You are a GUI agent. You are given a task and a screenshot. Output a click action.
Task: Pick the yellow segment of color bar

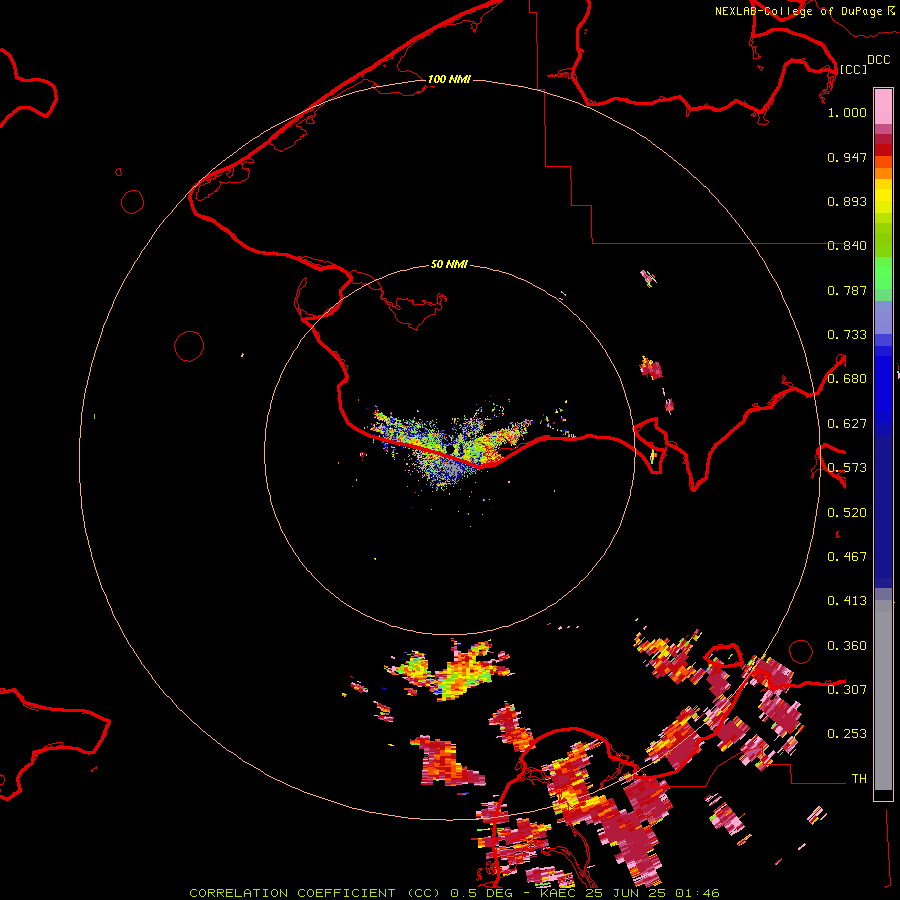tap(883, 196)
